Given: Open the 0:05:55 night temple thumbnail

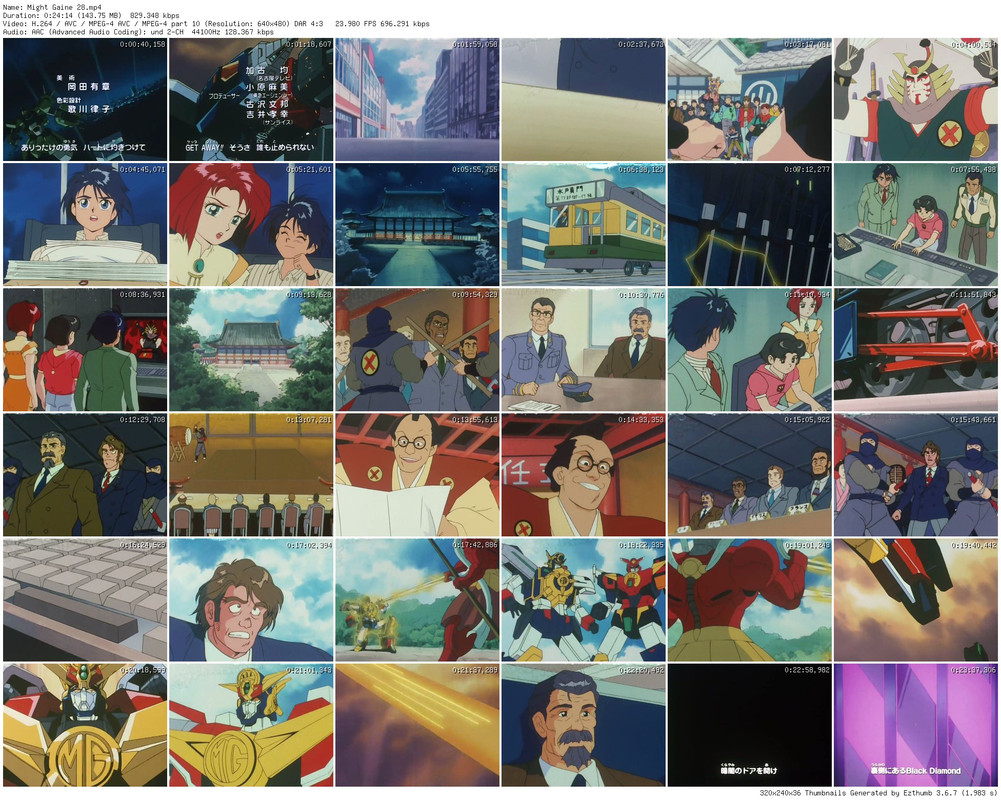Looking at the screenshot, I should pyautogui.click(x=418, y=225).
